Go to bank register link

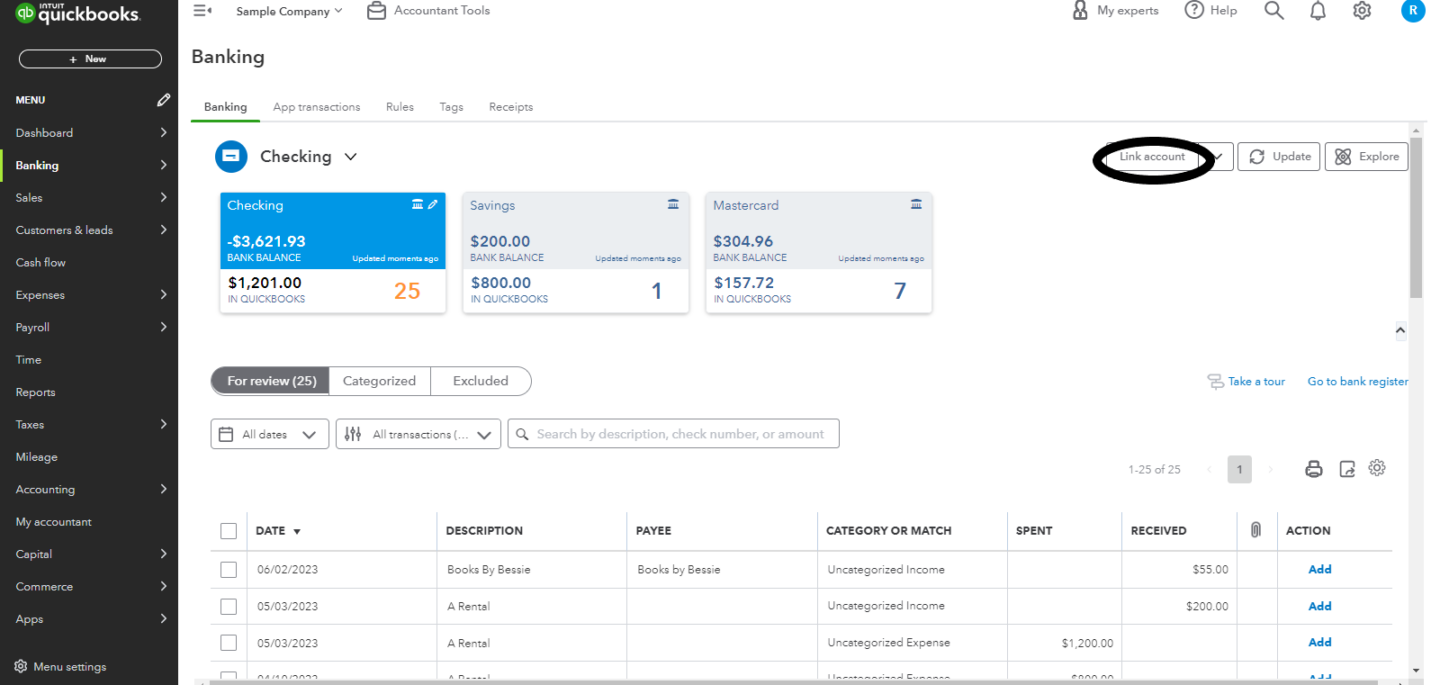point(1358,381)
